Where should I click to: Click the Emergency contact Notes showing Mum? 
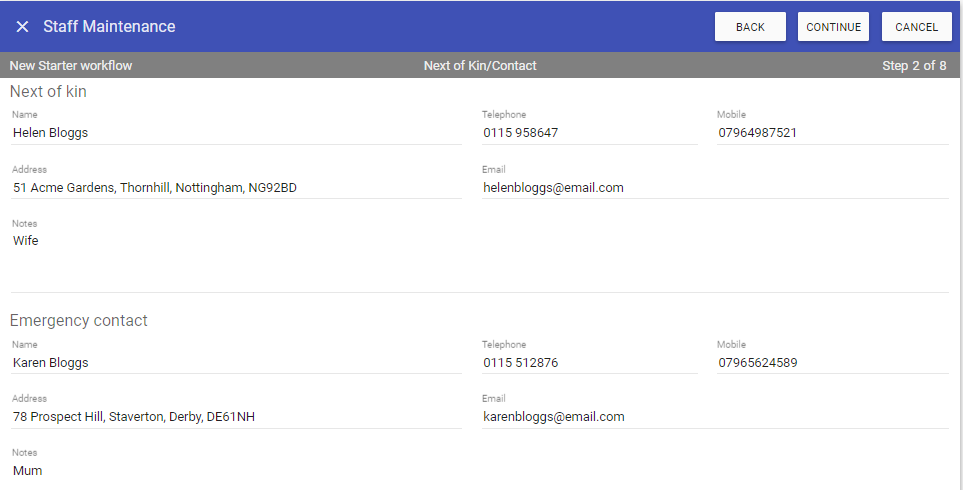pos(235,471)
